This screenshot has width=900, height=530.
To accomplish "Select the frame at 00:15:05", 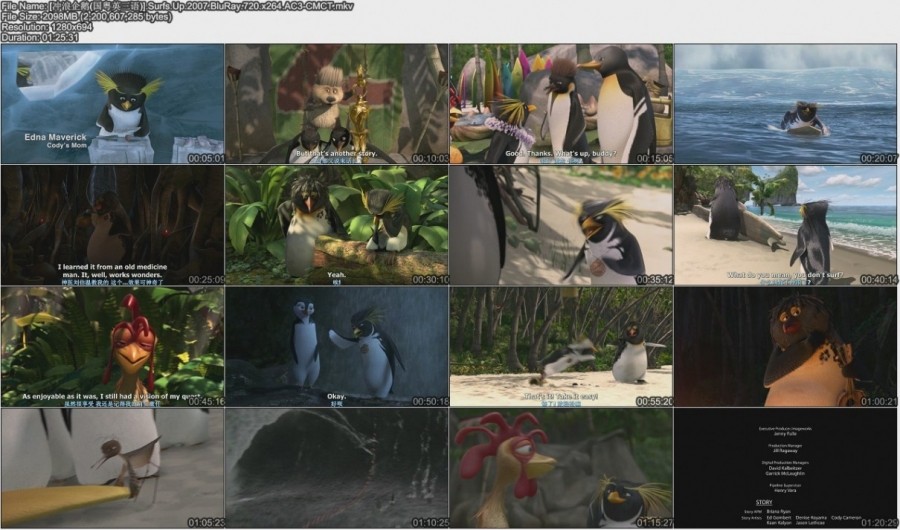I will [x=561, y=104].
